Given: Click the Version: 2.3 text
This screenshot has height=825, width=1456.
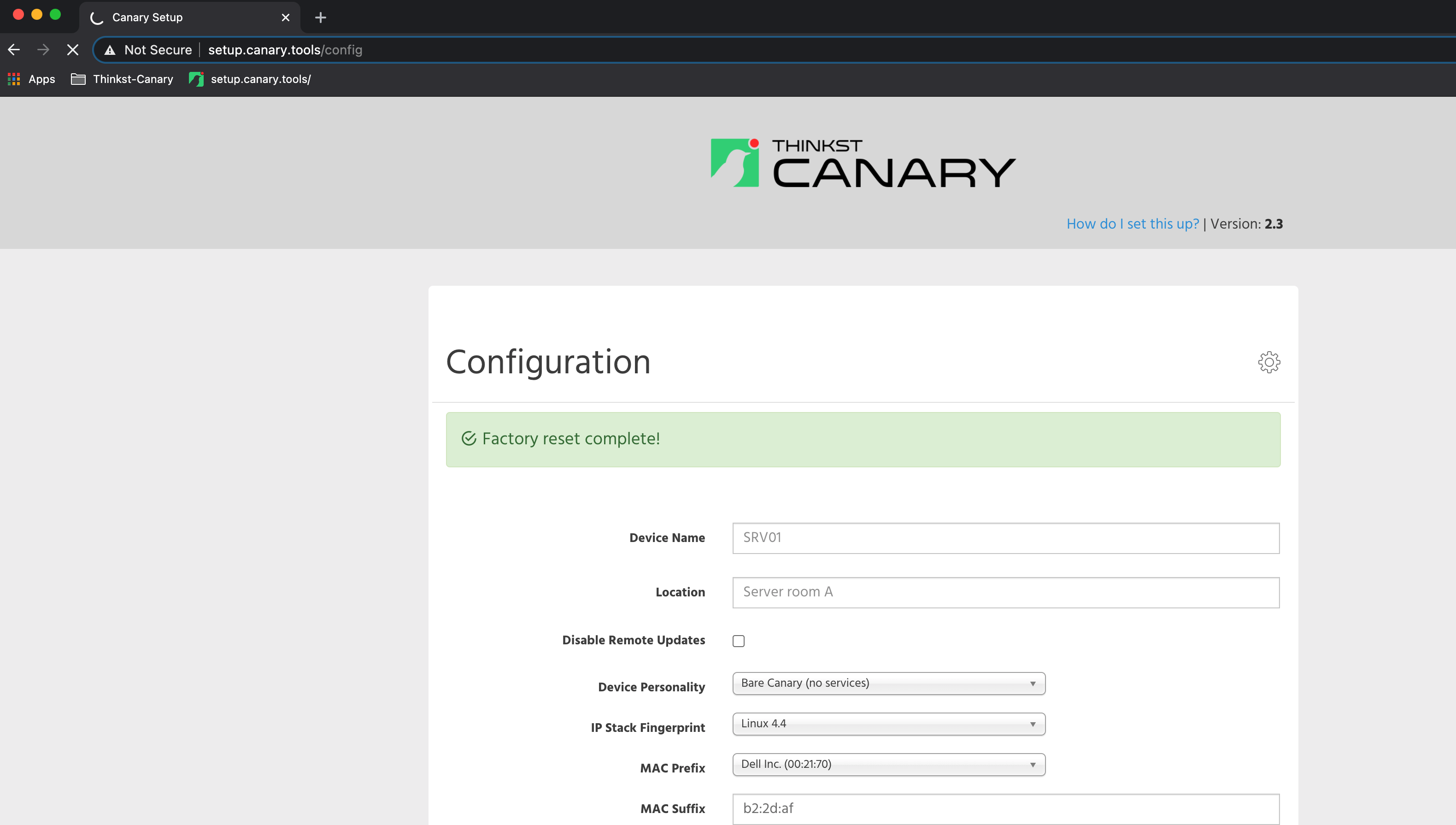Looking at the screenshot, I should pyautogui.click(x=1246, y=224).
